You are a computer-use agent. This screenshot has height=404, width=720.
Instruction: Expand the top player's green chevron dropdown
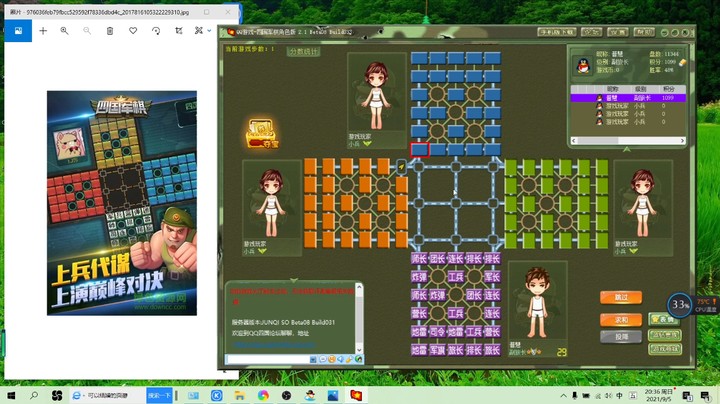pos(367,144)
